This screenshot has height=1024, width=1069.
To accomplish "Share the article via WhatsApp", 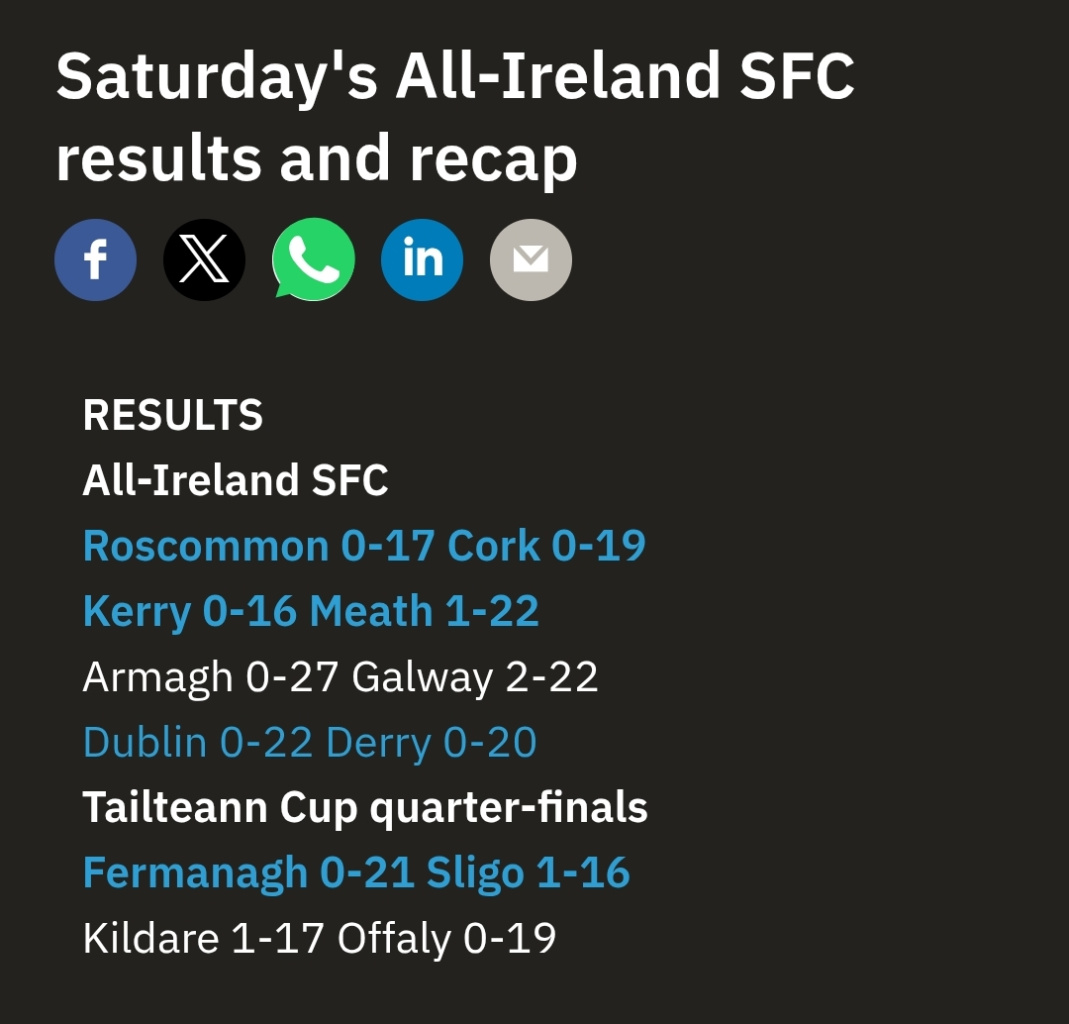I will tap(313, 260).
